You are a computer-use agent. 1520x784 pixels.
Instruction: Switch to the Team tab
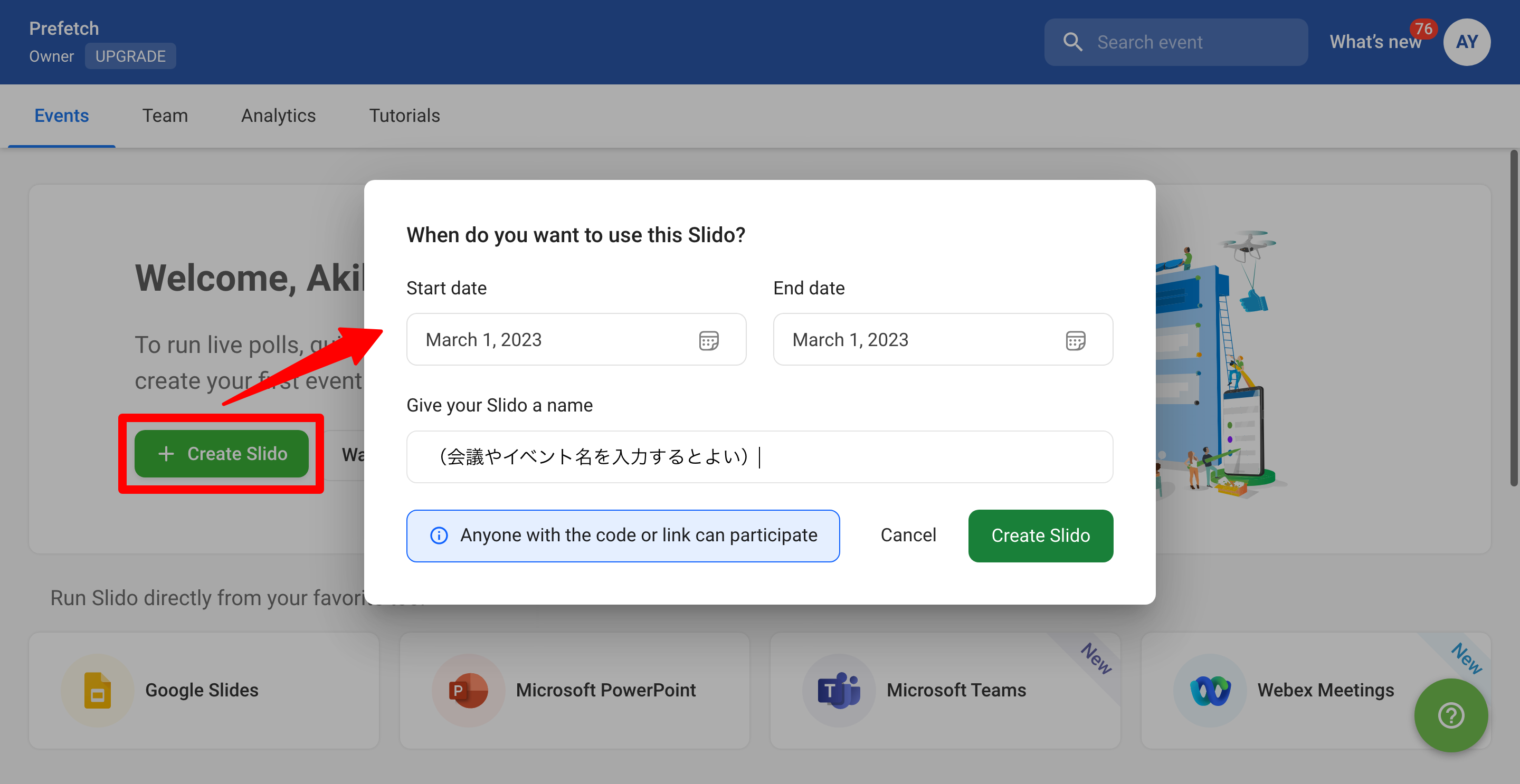(x=165, y=116)
